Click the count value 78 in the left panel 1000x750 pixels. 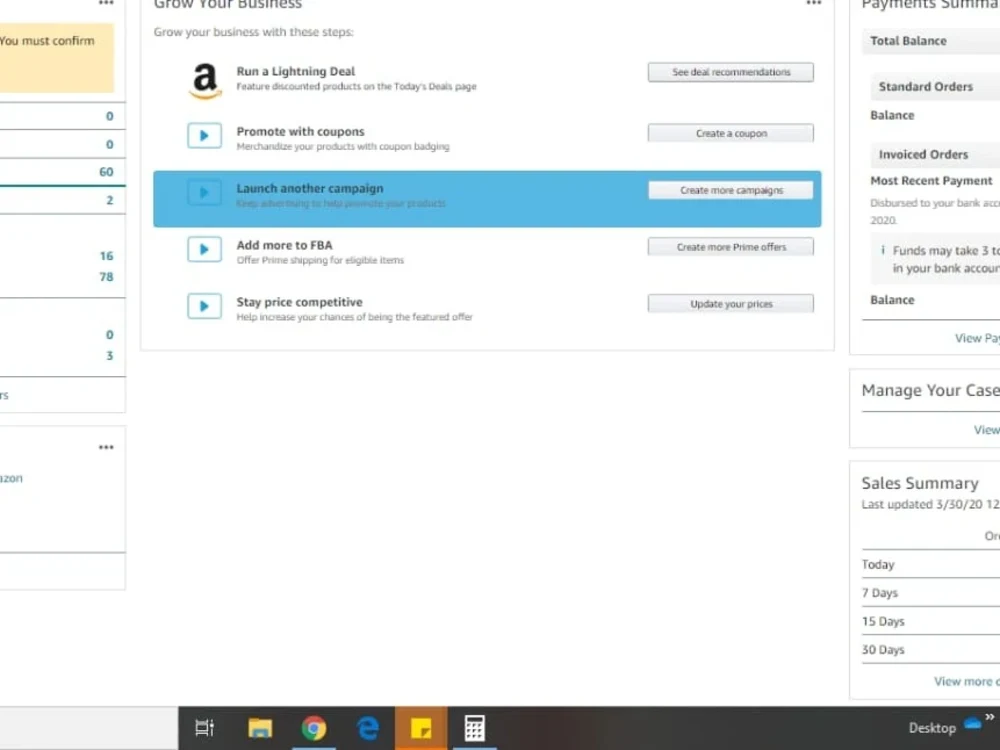(x=106, y=277)
